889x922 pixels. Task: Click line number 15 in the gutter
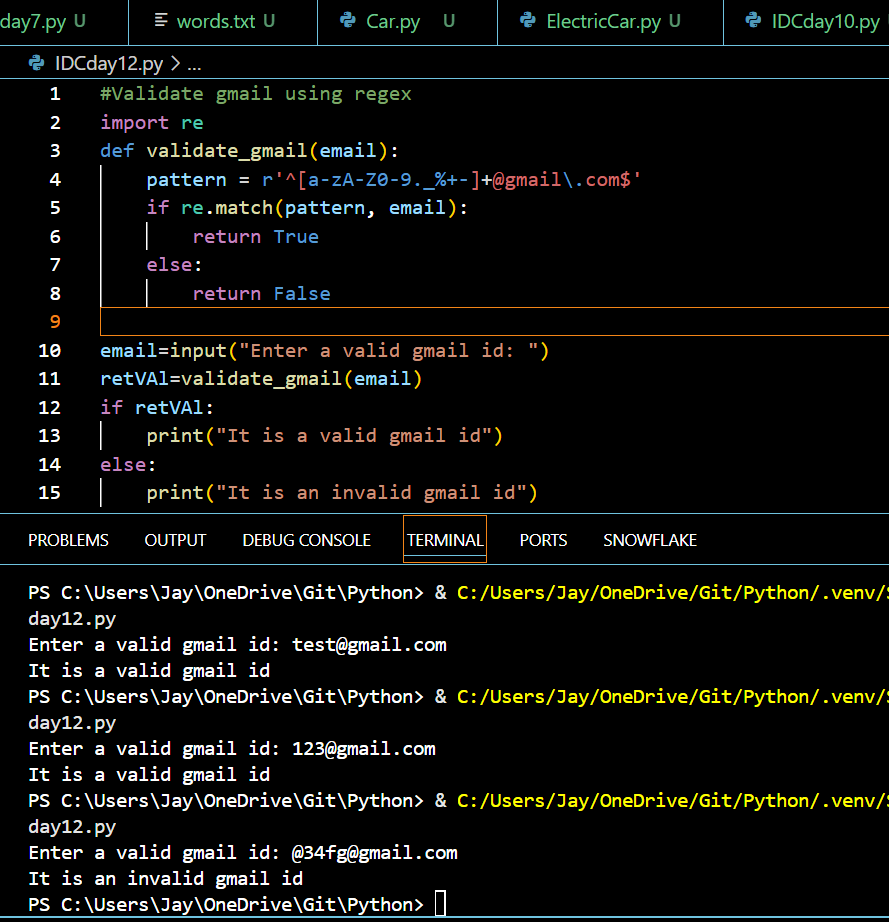[x=49, y=493]
